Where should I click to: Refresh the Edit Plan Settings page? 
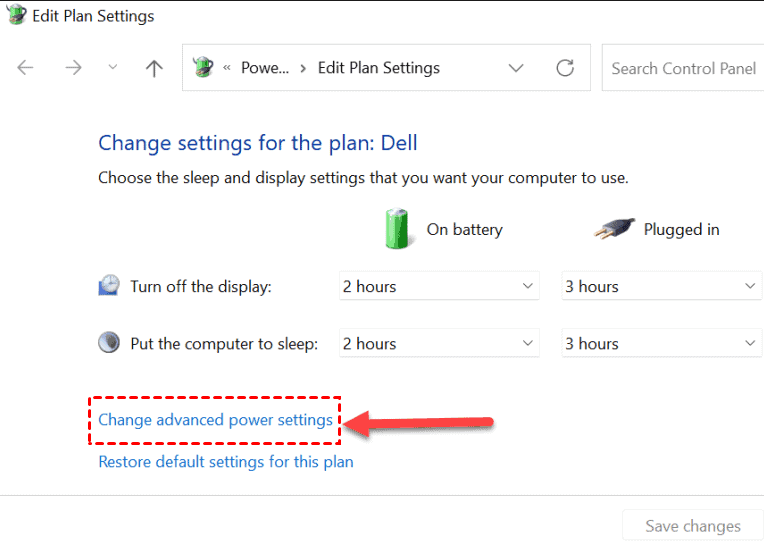click(x=565, y=68)
